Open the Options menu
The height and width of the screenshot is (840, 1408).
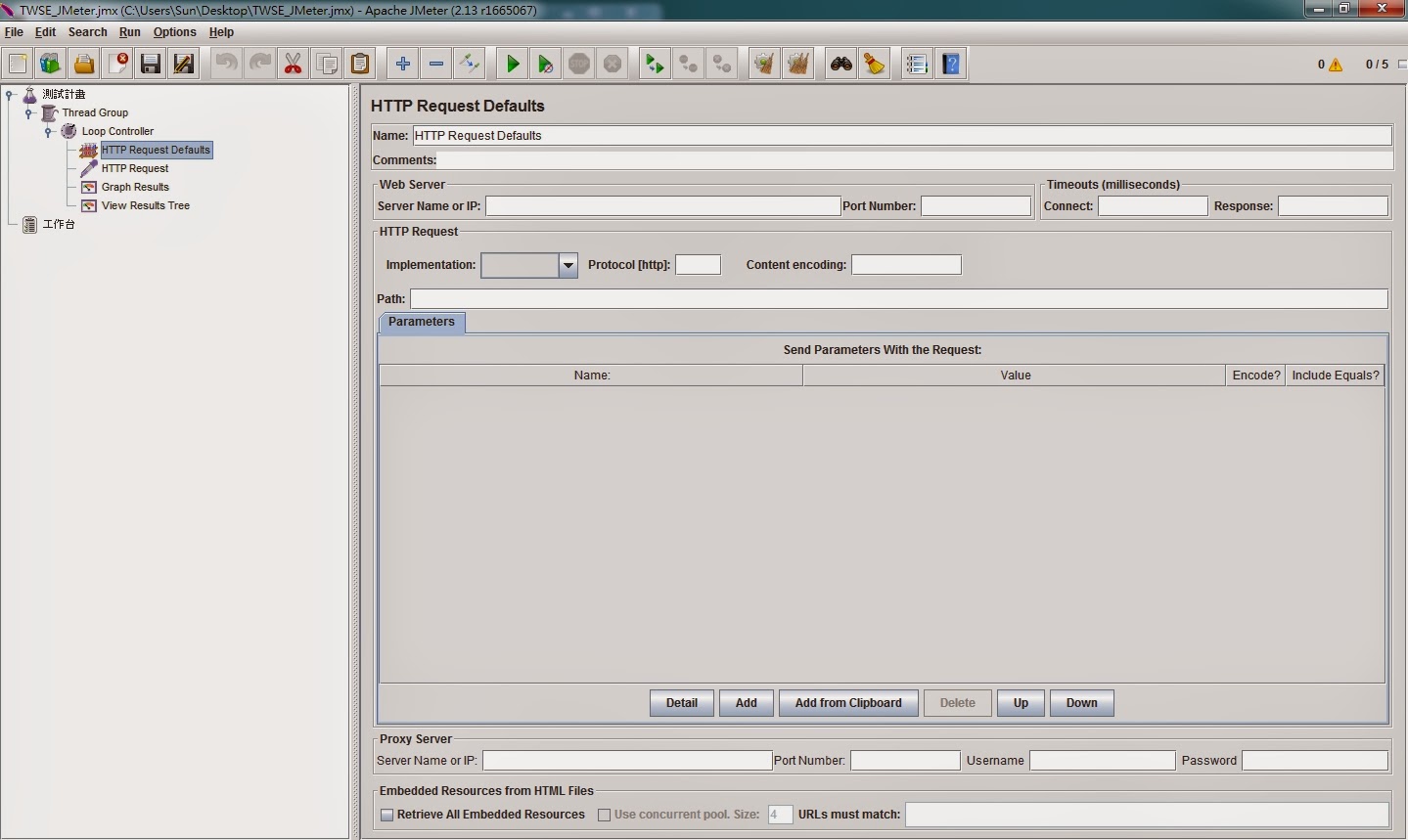point(174,32)
